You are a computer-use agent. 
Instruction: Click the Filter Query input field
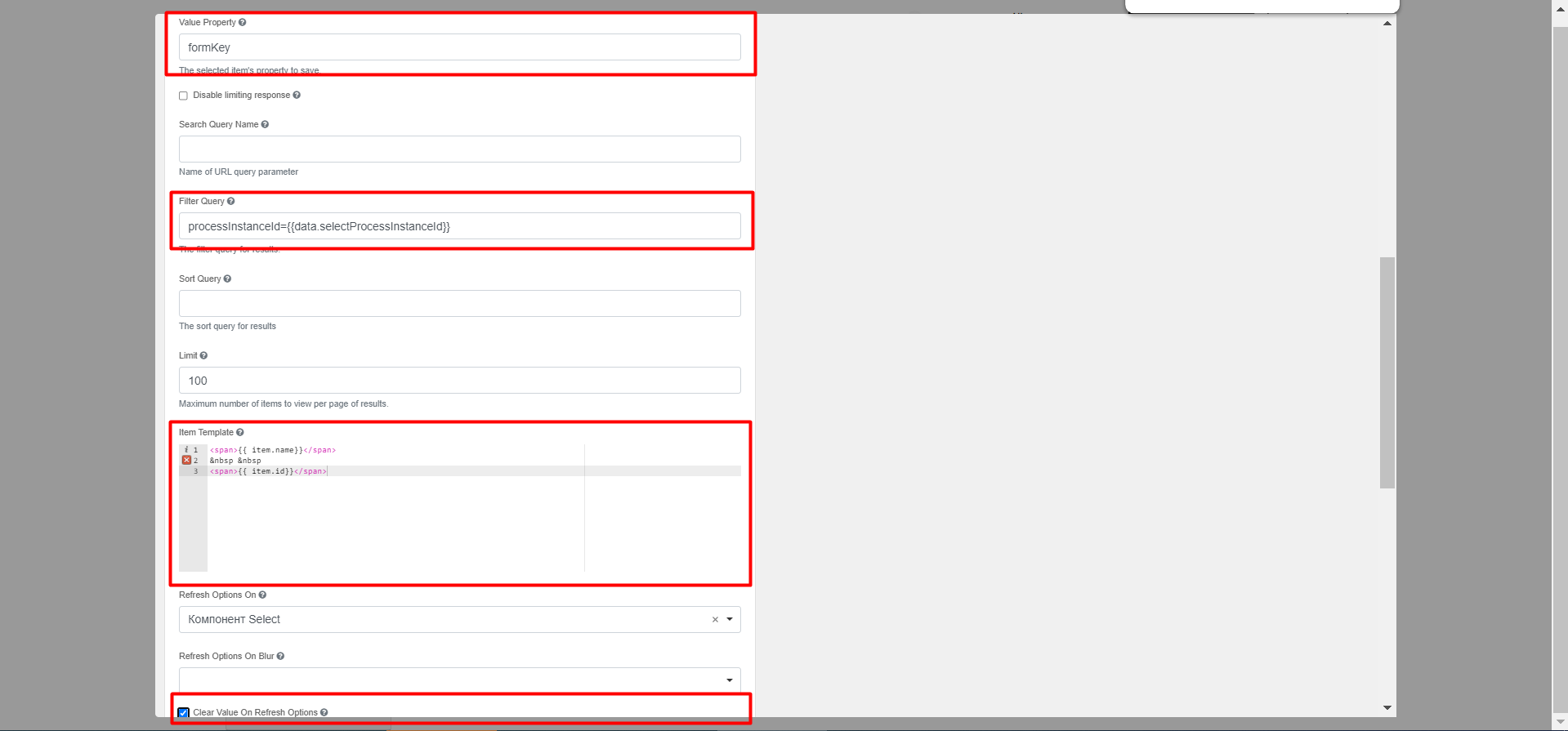tap(459, 226)
